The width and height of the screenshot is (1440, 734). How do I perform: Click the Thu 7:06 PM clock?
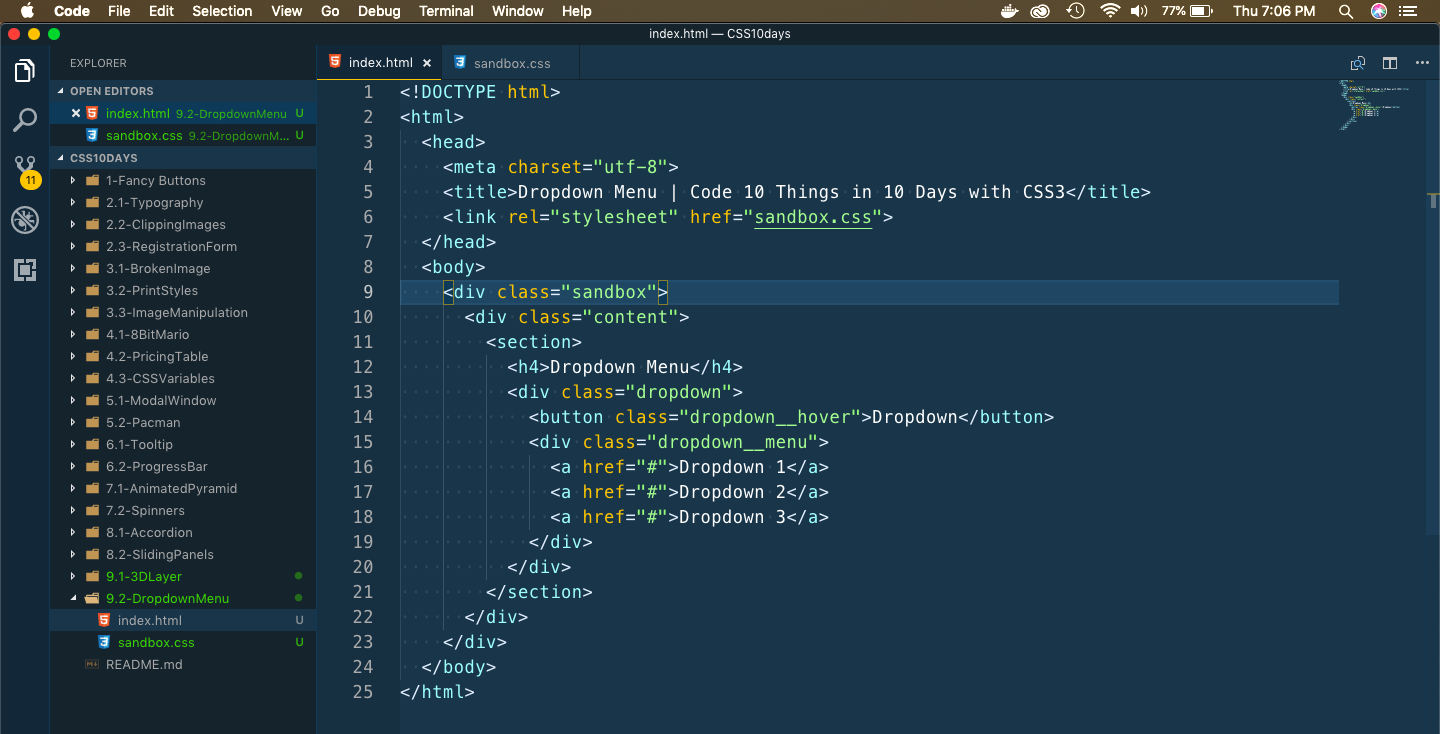1274,11
